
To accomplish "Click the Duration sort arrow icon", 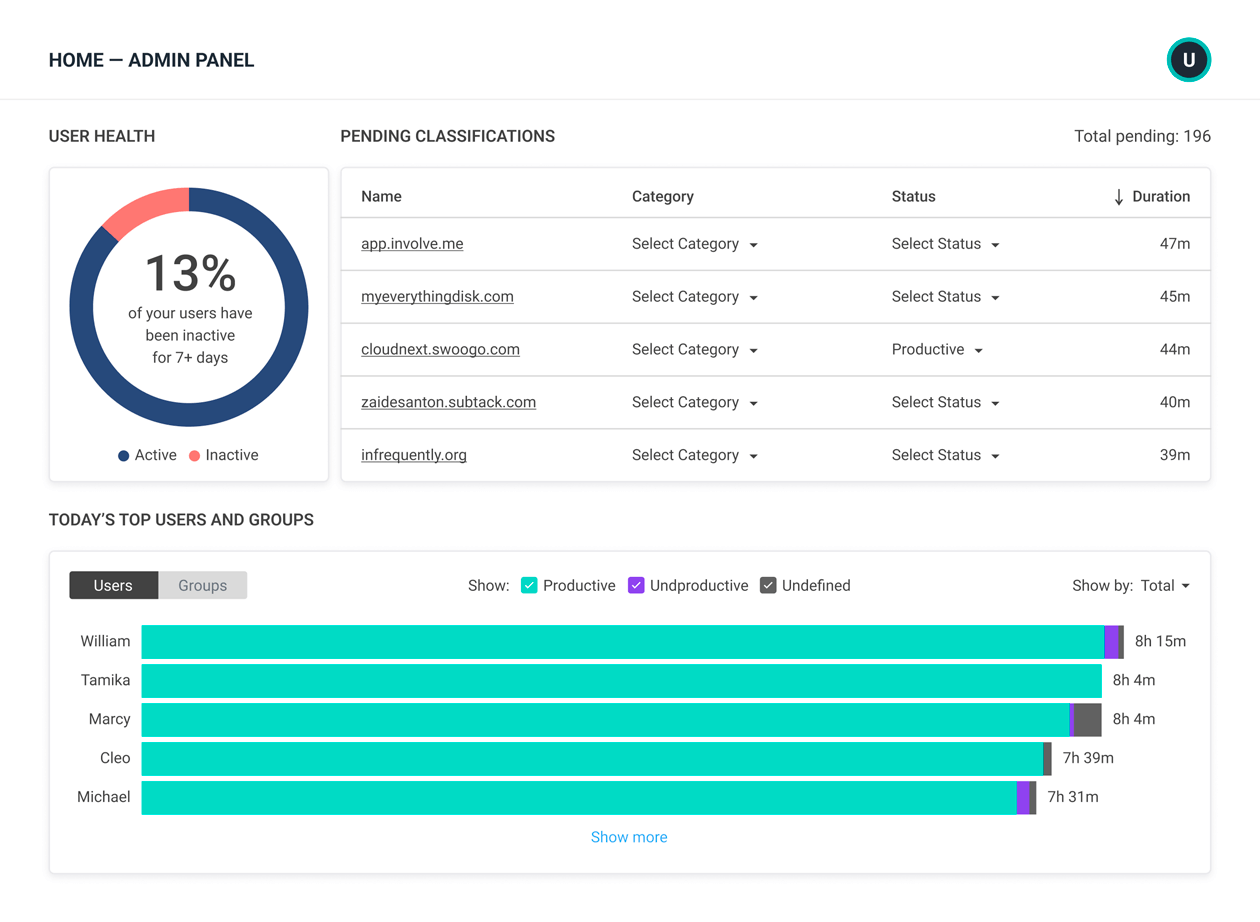I will 1118,197.
